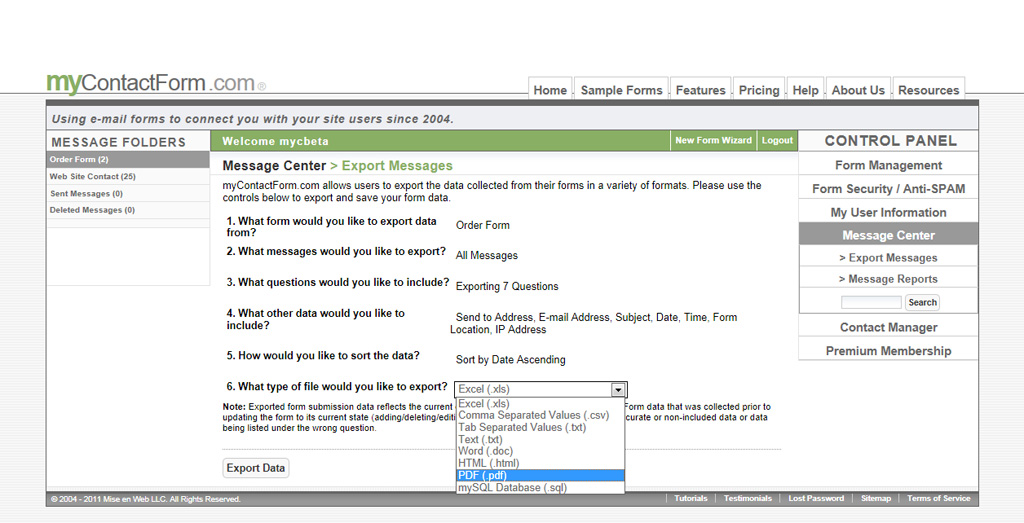Viewport: 1024px width, 523px height.
Task: Click the Logout button
Action: click(x=777, y=140)
